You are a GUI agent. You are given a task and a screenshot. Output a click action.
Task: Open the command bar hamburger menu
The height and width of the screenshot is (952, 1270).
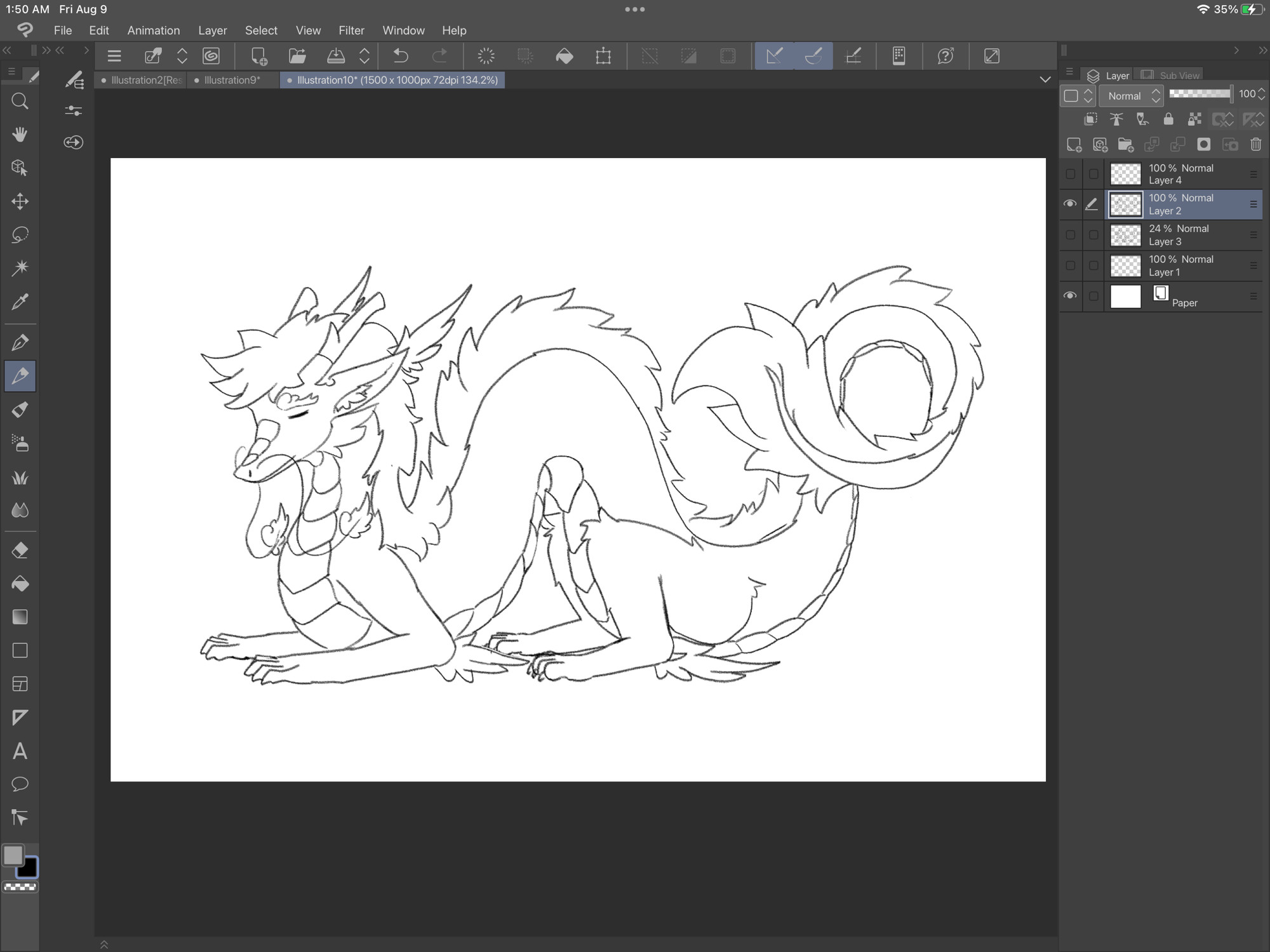(x=114, y=56)
